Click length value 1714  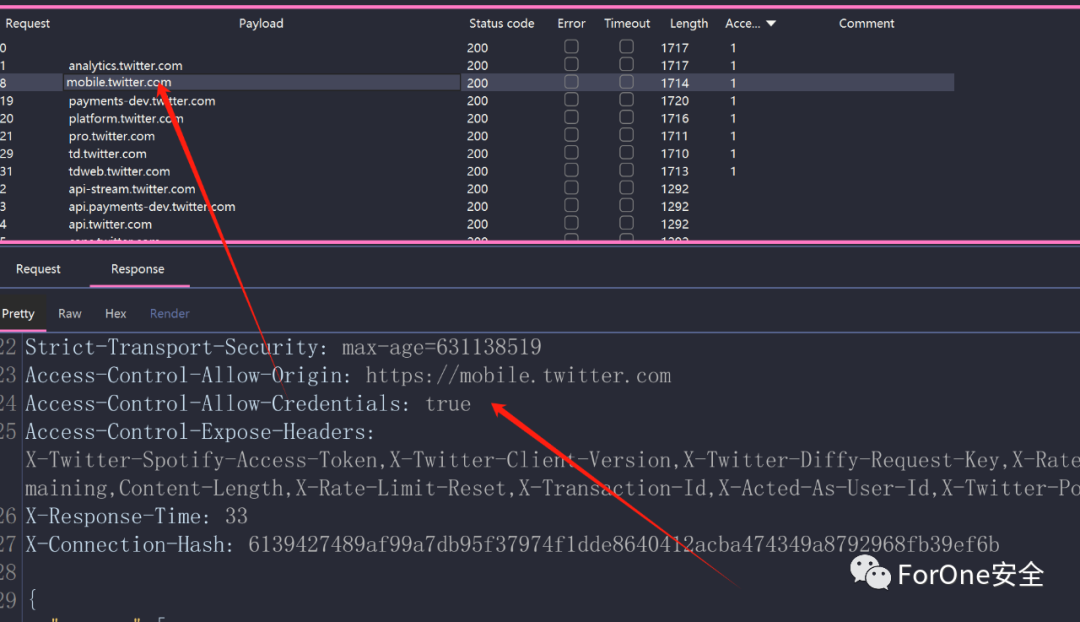(x=674, y=83)
